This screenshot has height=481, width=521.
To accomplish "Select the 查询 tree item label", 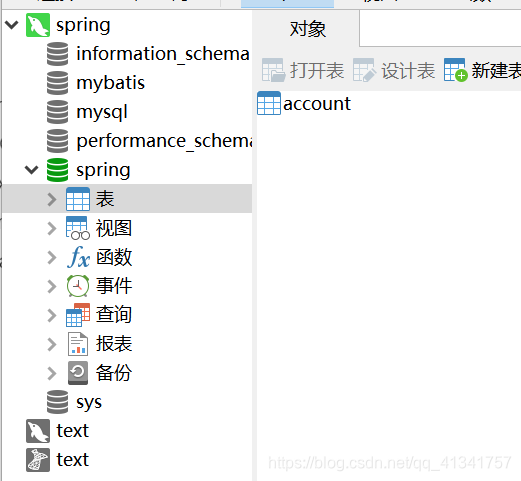I will (114, 315).
